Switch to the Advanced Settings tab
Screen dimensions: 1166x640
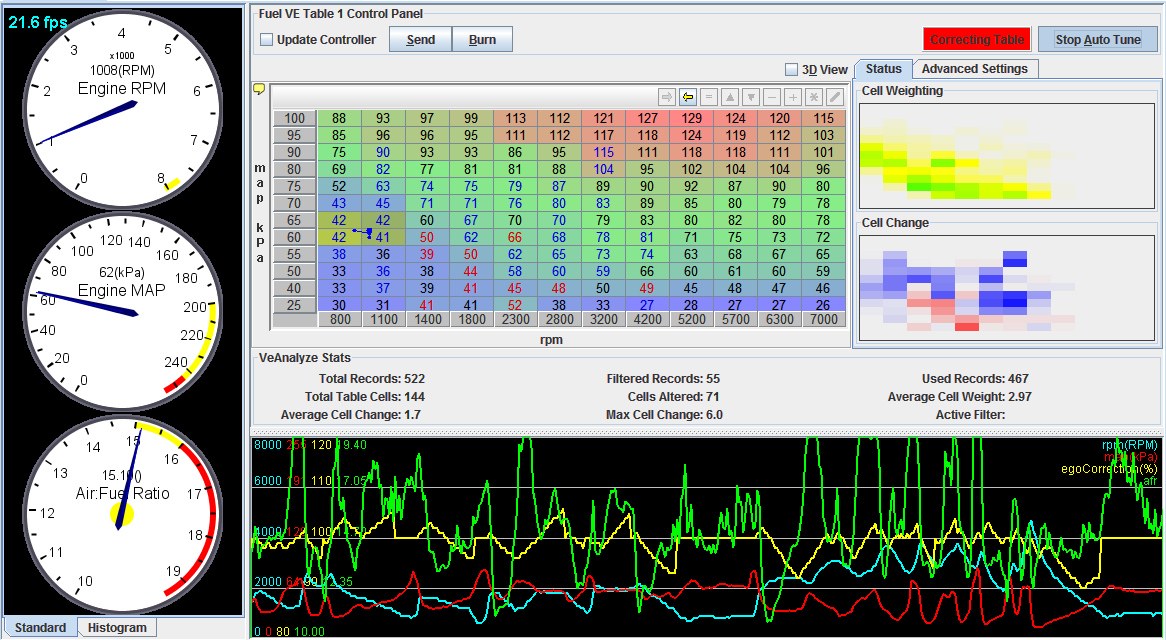pyautogui.click(x=974, y=68)
